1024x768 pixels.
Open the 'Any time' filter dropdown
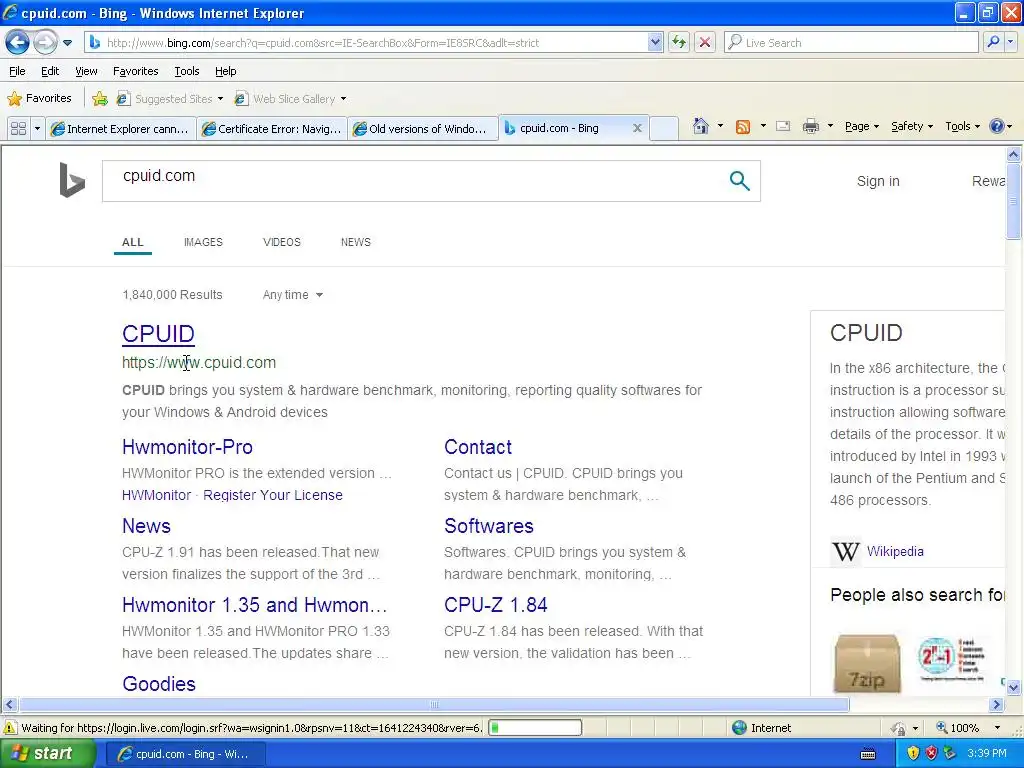(293, 295)
